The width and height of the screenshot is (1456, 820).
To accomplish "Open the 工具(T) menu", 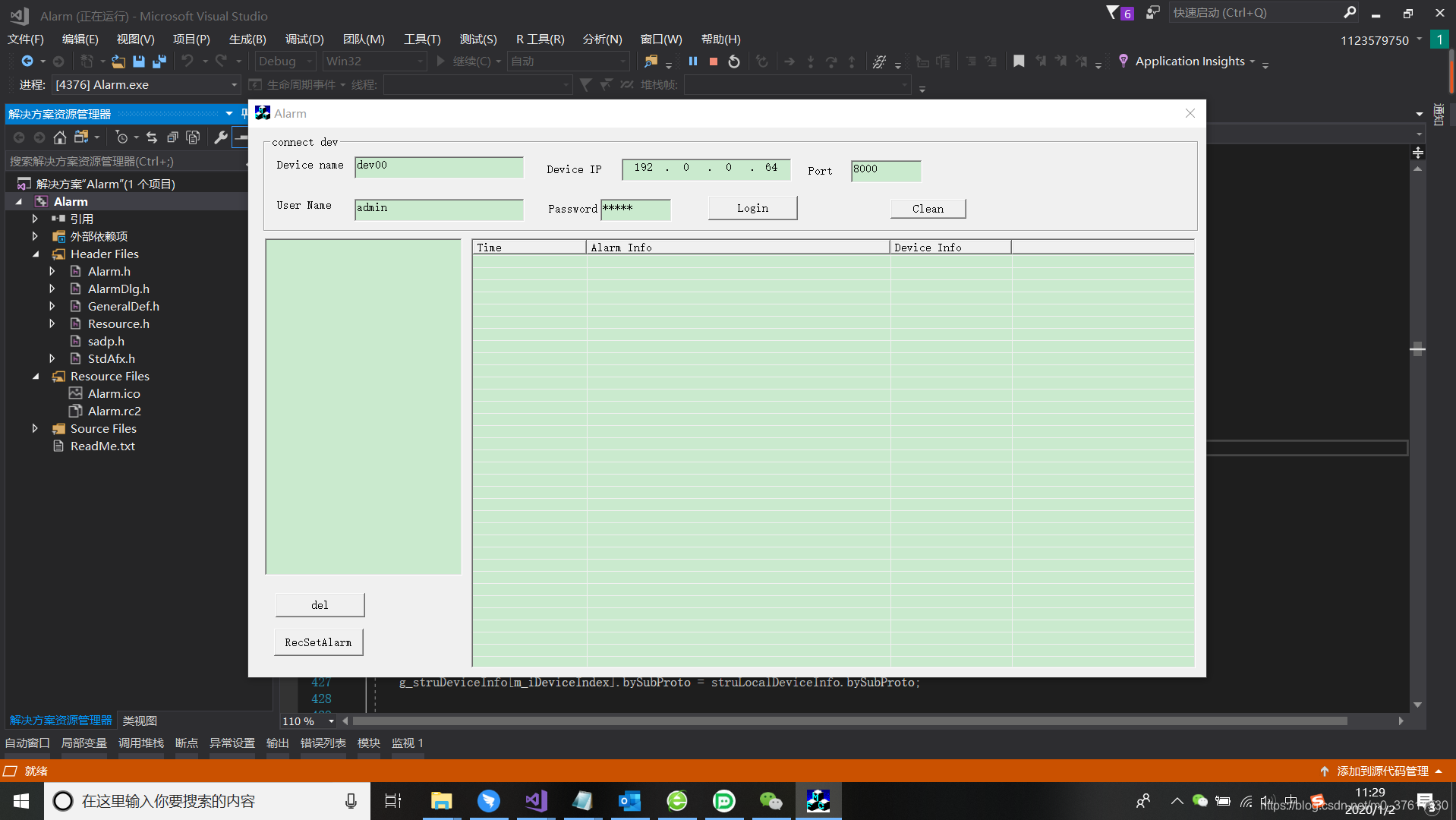I will pyautogui.click(x=422, y=39).
